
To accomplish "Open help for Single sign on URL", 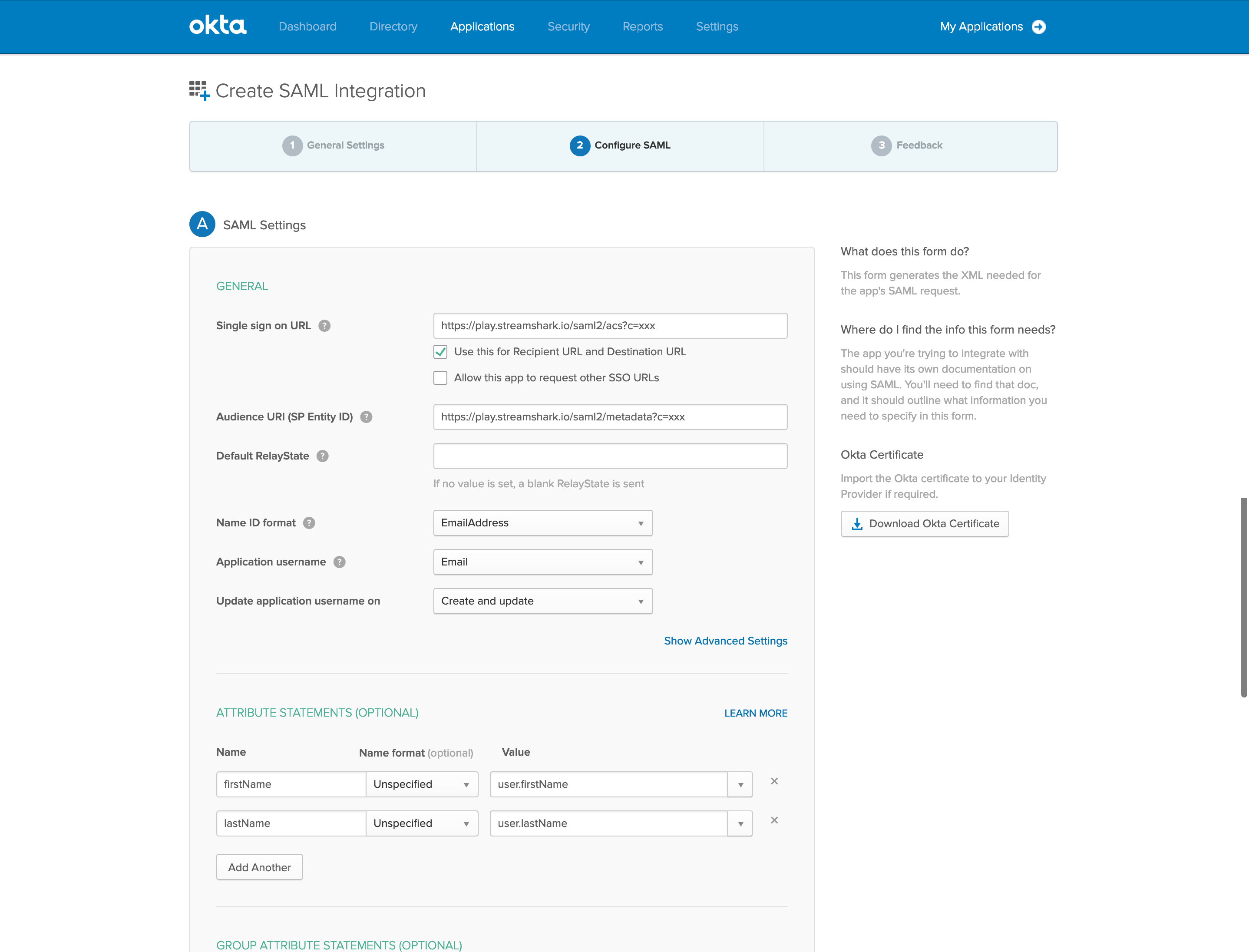I will (x=324, y=326).
